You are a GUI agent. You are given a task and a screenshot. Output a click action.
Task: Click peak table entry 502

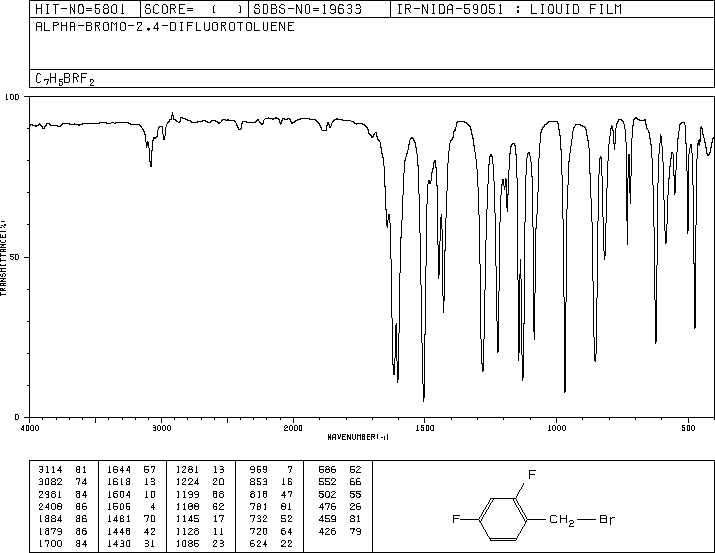(x=327, y=494)
